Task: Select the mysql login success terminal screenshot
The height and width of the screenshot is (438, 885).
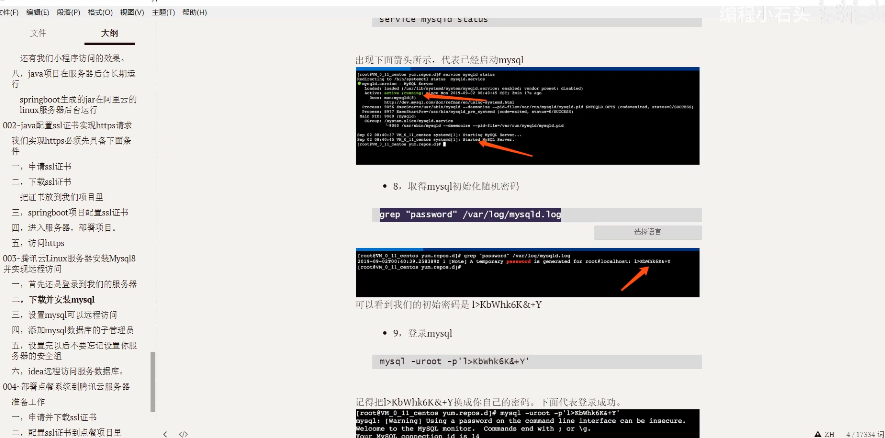Action: pos(528,423)
